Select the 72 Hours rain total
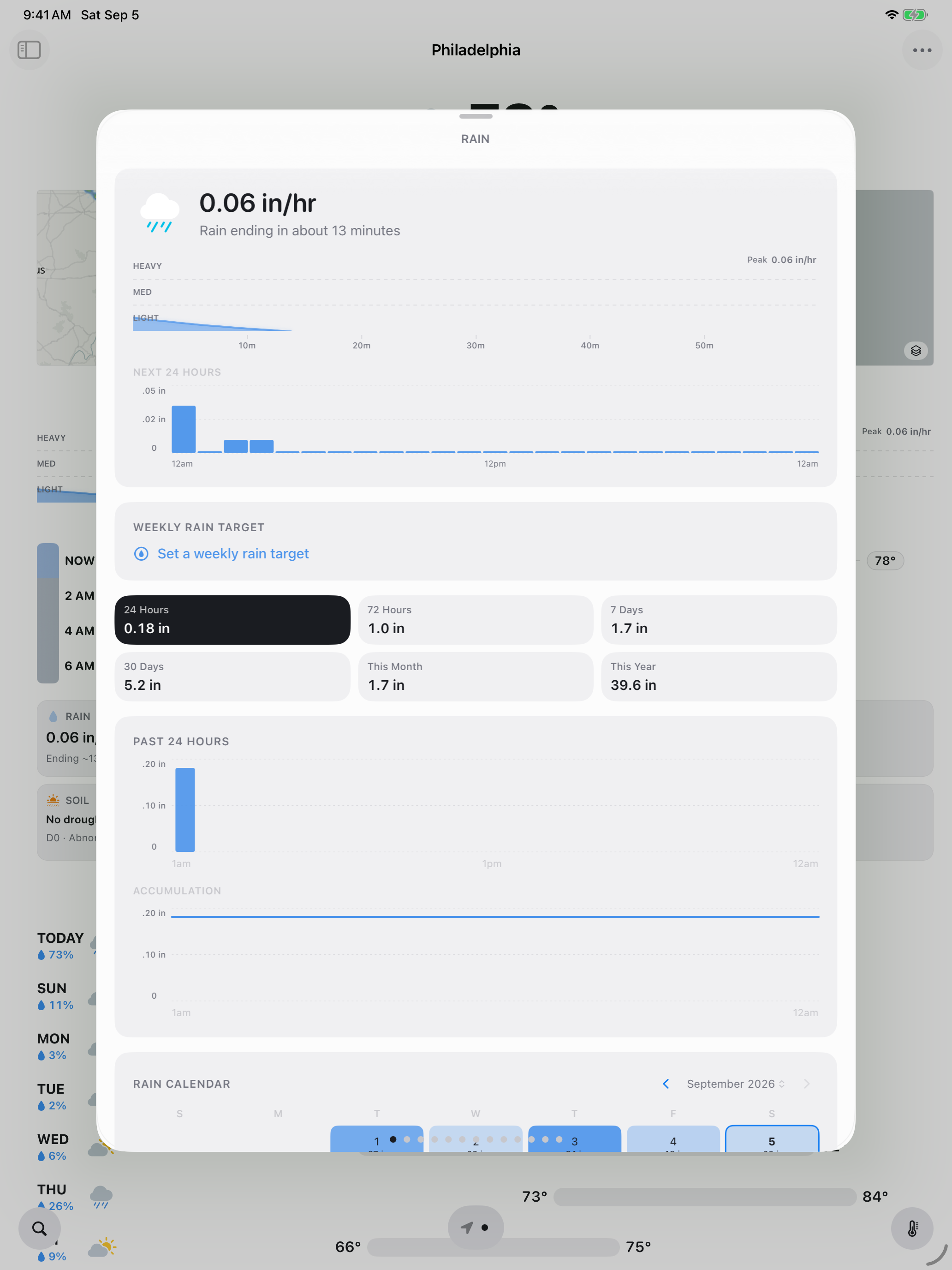 tap(476, 620)
